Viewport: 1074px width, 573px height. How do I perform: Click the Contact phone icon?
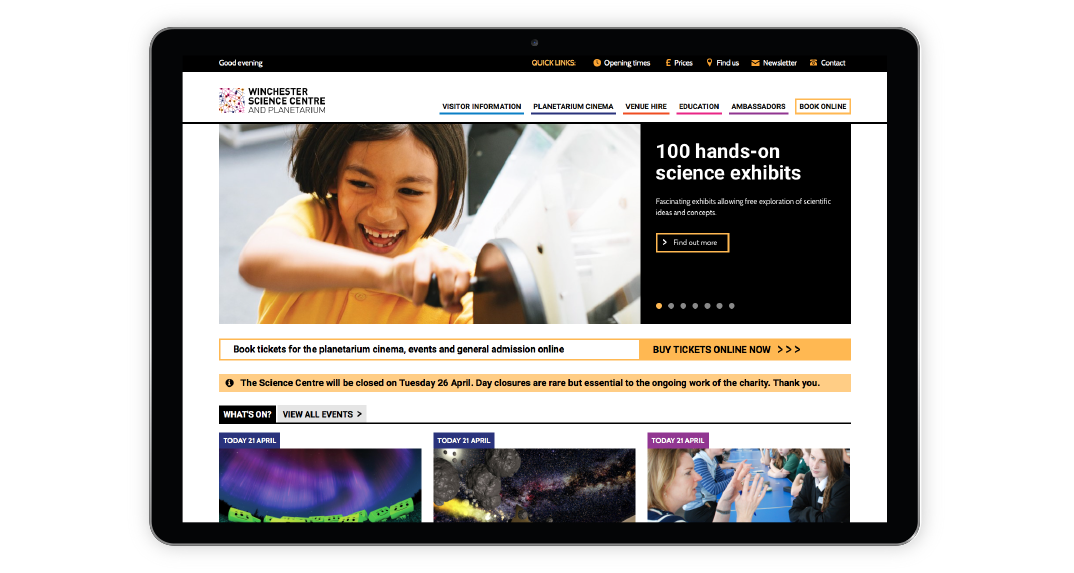(814, 63)
